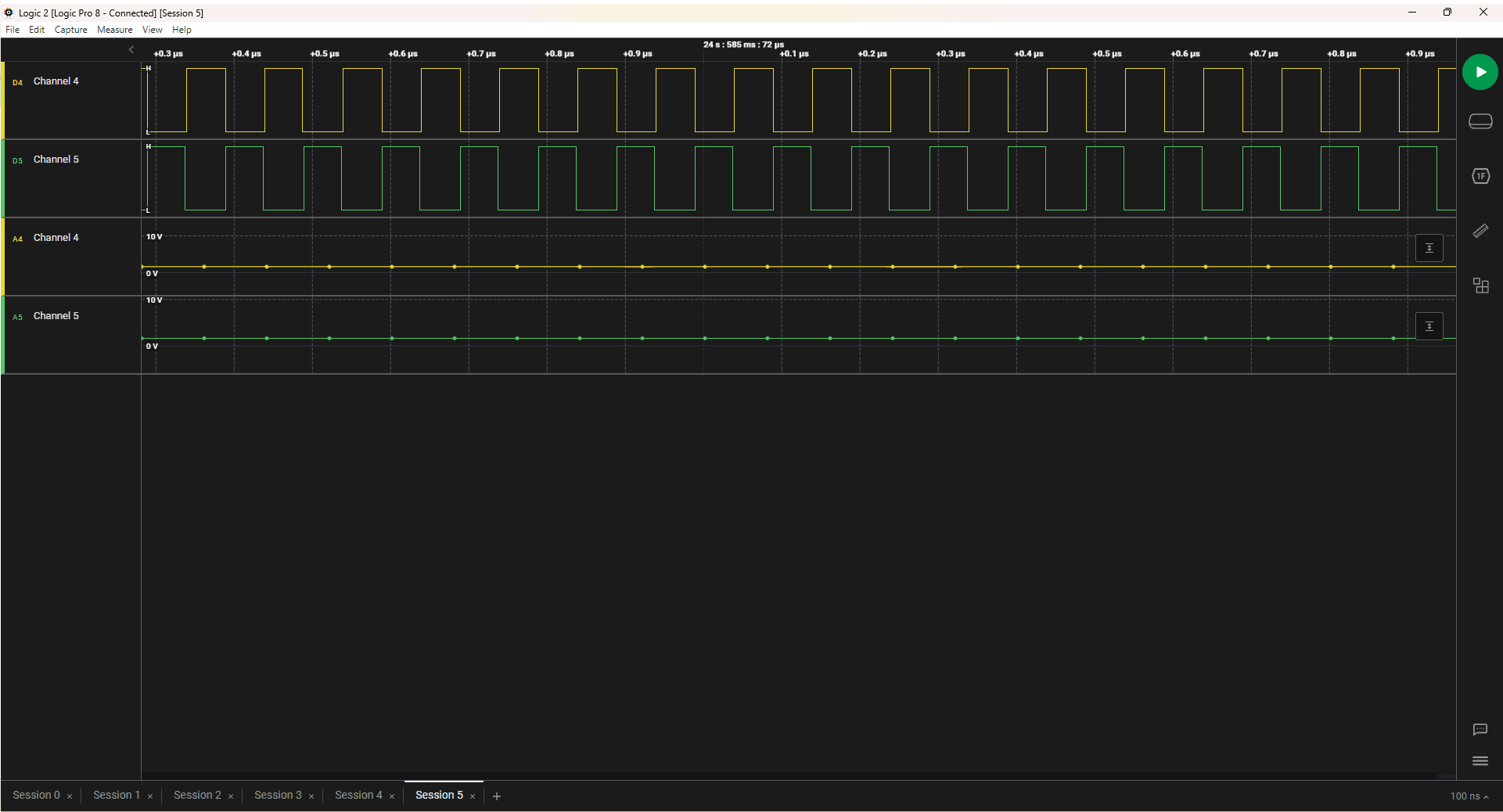Screen dimensions: 1503x812
Task: Open the Analyzers panel icon
Action: (1480, 176)
